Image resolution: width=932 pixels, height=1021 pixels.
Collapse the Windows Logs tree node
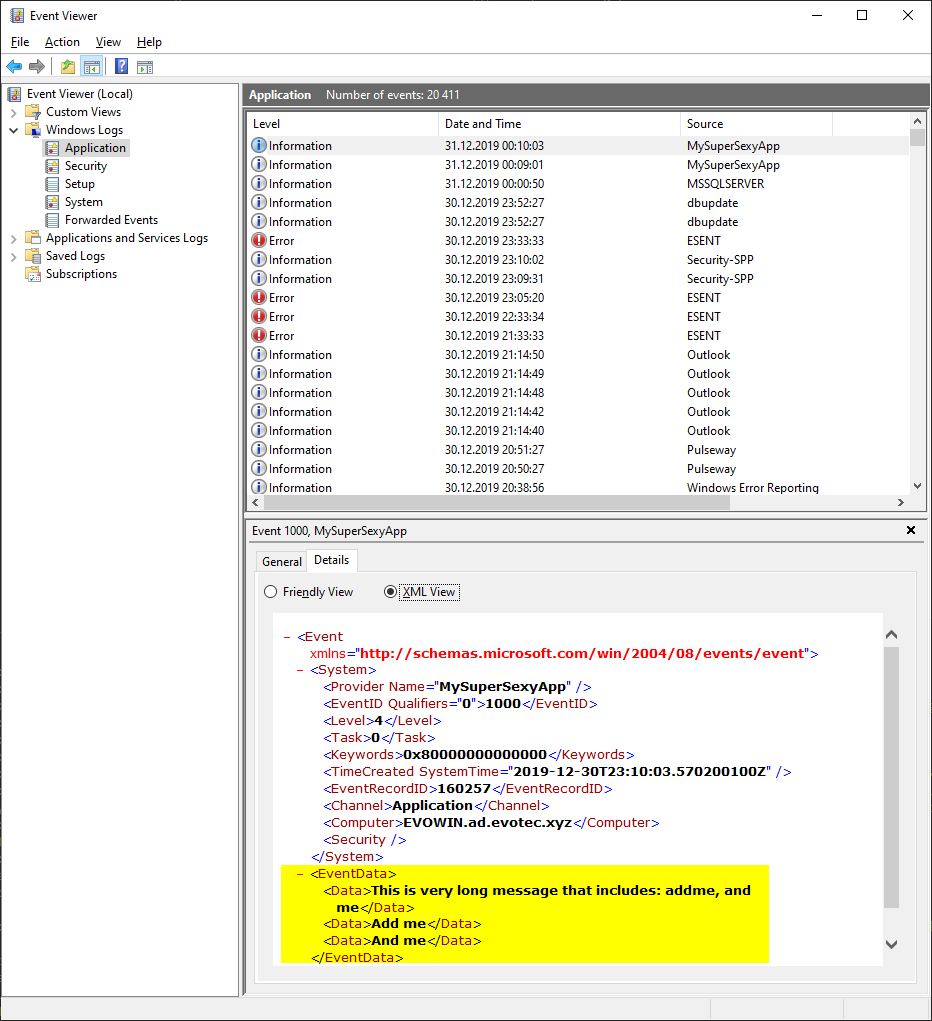click(13, 130)
